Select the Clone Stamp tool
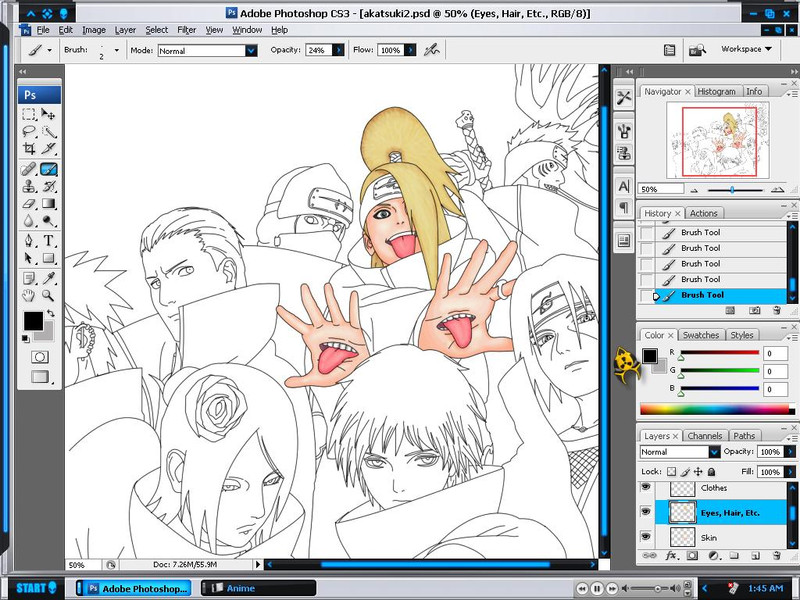800x600 pixels. click(29, 186)
